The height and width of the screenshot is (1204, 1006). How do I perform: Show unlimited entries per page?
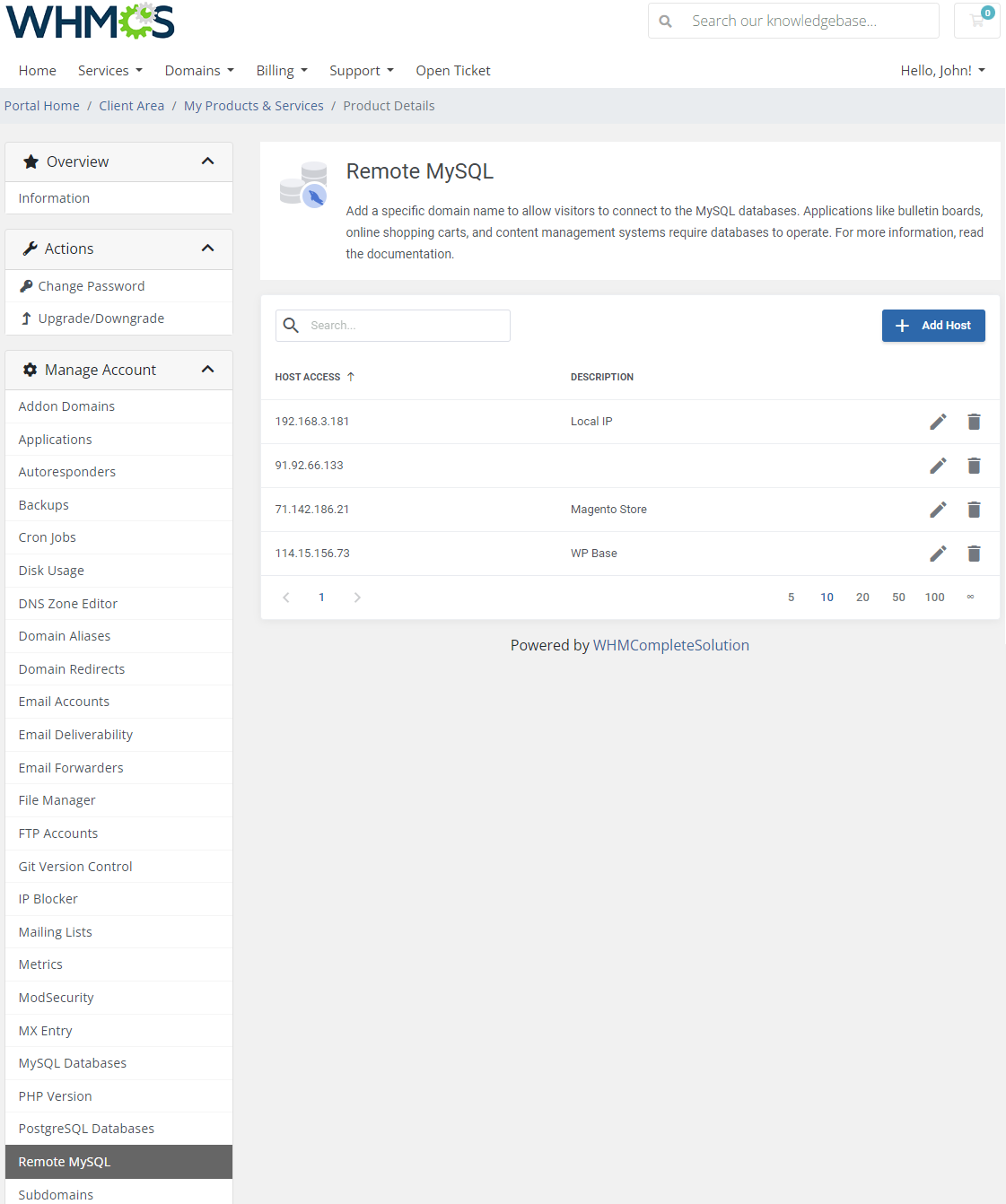pos(970,598)
